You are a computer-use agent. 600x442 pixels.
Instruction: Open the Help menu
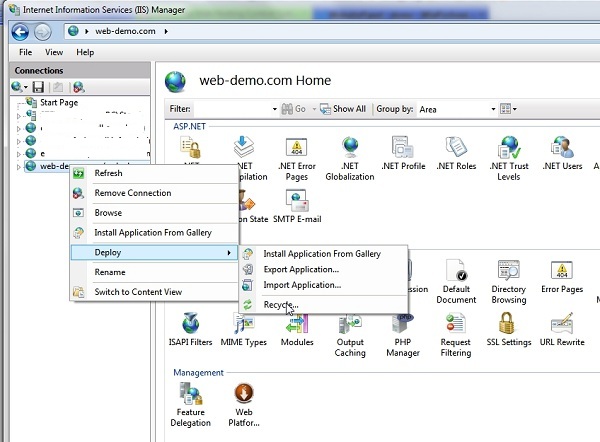point(85,52)
